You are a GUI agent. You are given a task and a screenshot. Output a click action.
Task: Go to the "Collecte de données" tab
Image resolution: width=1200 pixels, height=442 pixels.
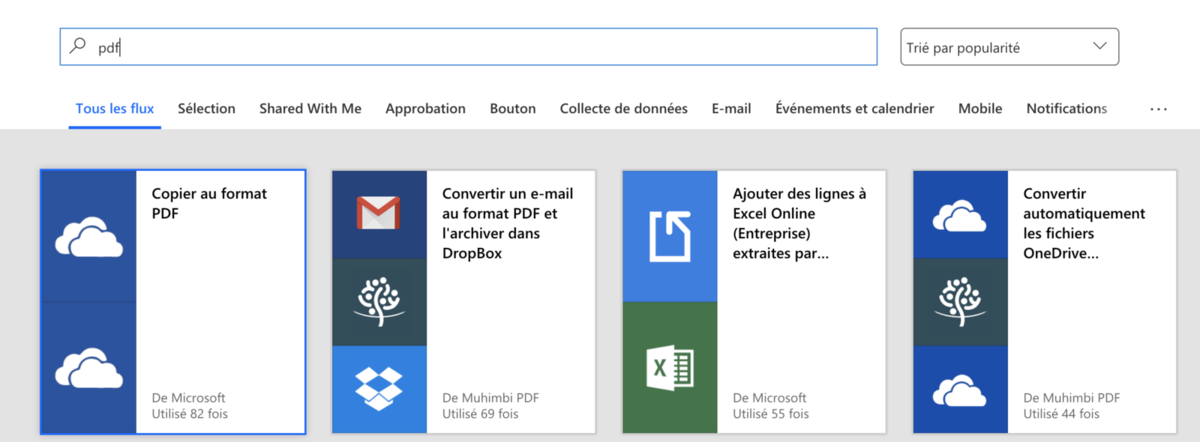623,109
